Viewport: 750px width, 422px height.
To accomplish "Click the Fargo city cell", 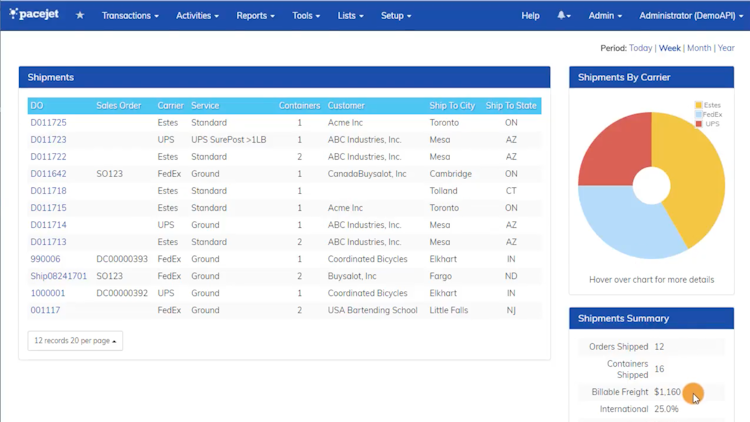I will [x=440, y=276].
